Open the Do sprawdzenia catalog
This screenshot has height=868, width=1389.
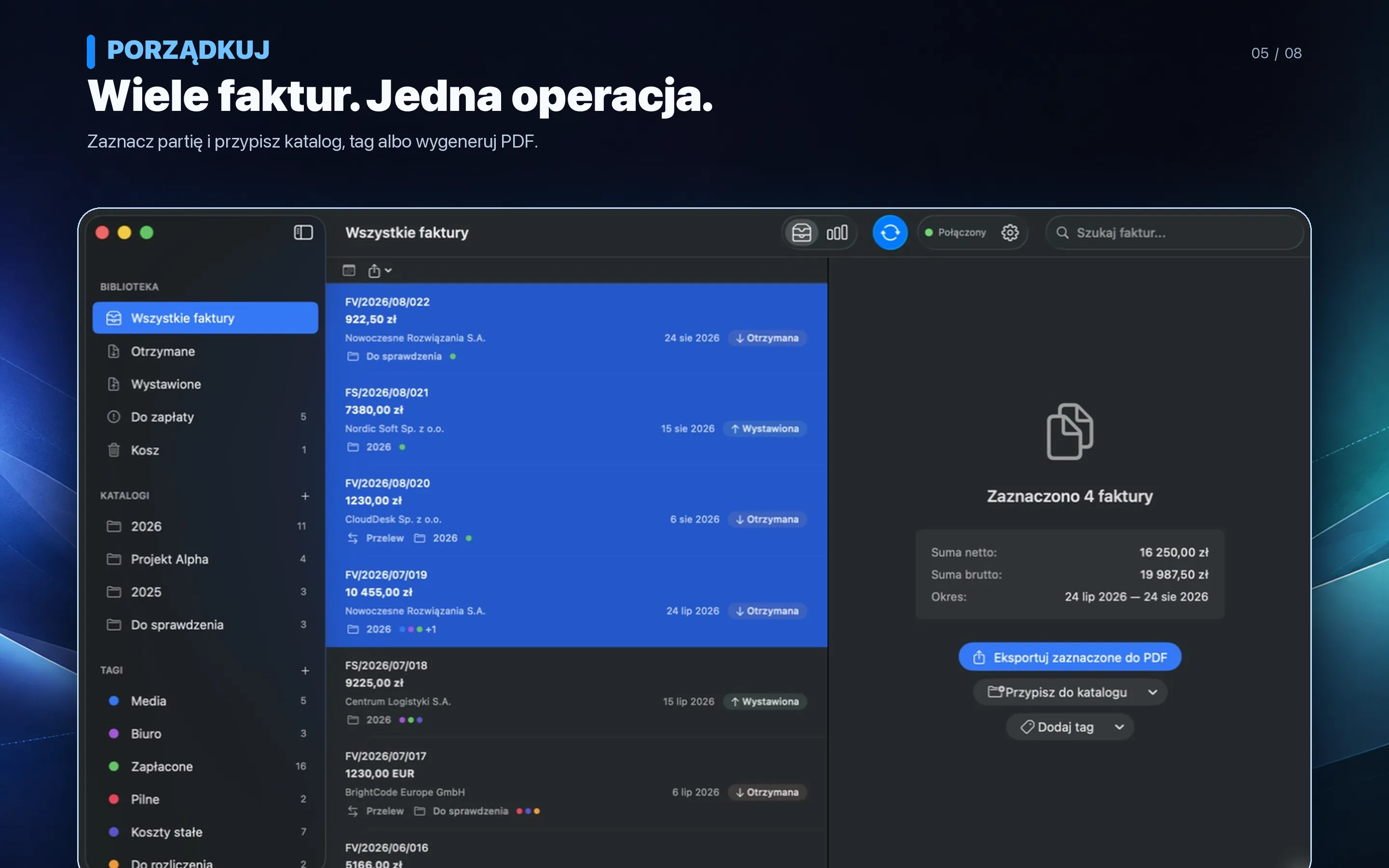coord(205,624)
